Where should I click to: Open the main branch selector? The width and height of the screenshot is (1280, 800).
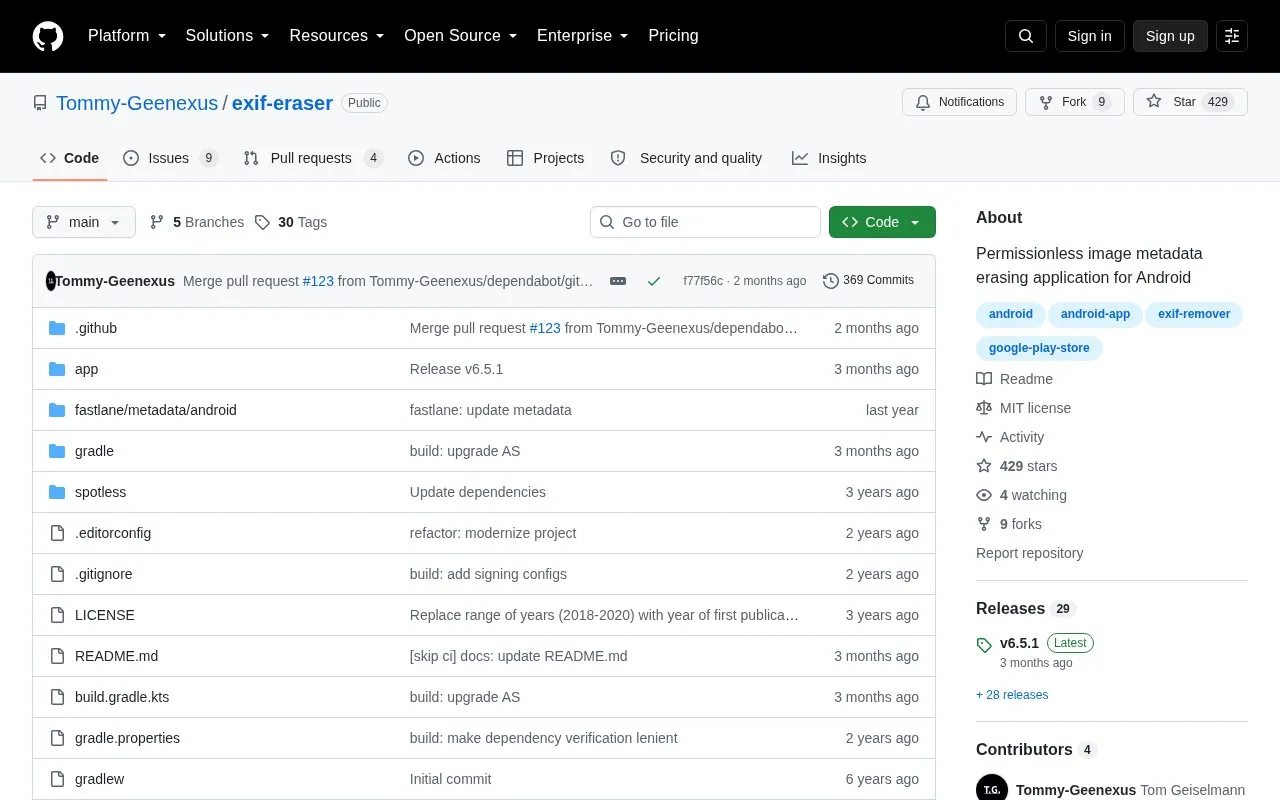pyautogui.click(x=84, y=222)
